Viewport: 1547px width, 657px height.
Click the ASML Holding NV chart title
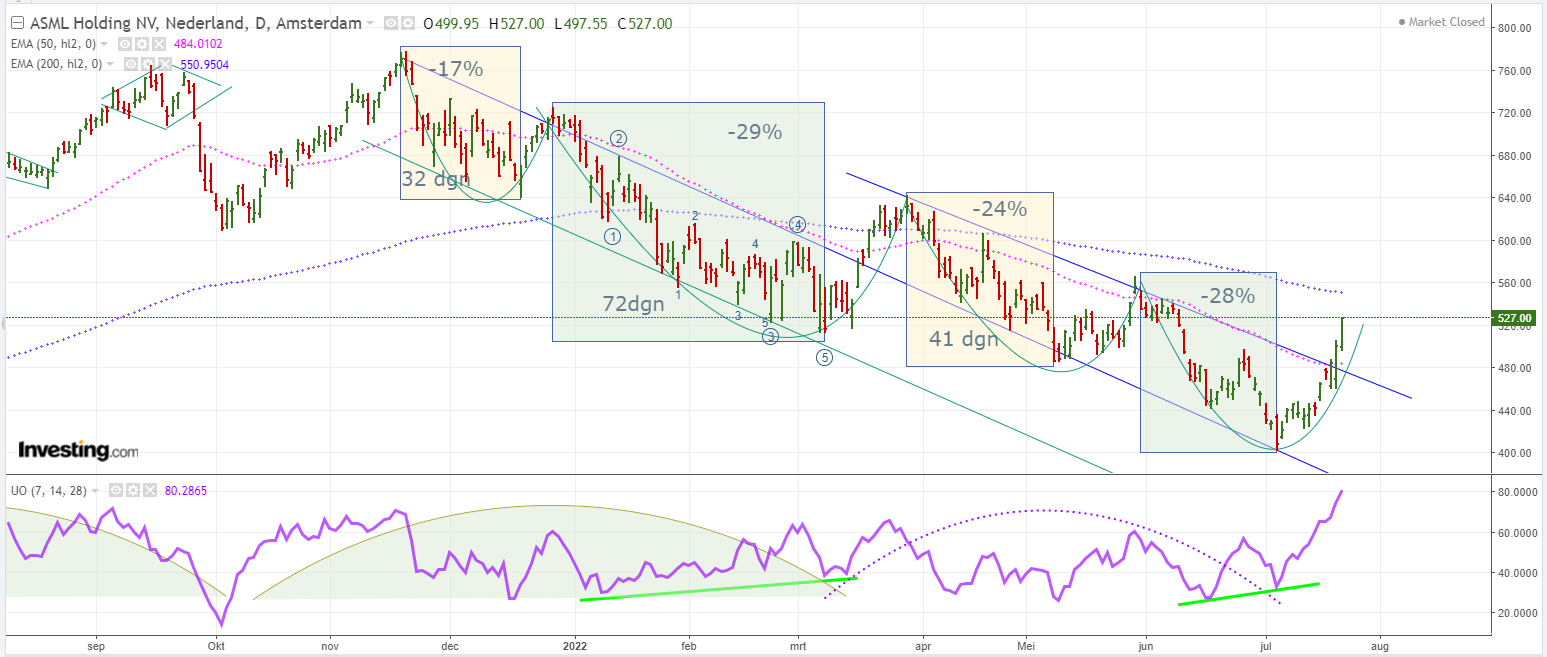tap(195, 23)
